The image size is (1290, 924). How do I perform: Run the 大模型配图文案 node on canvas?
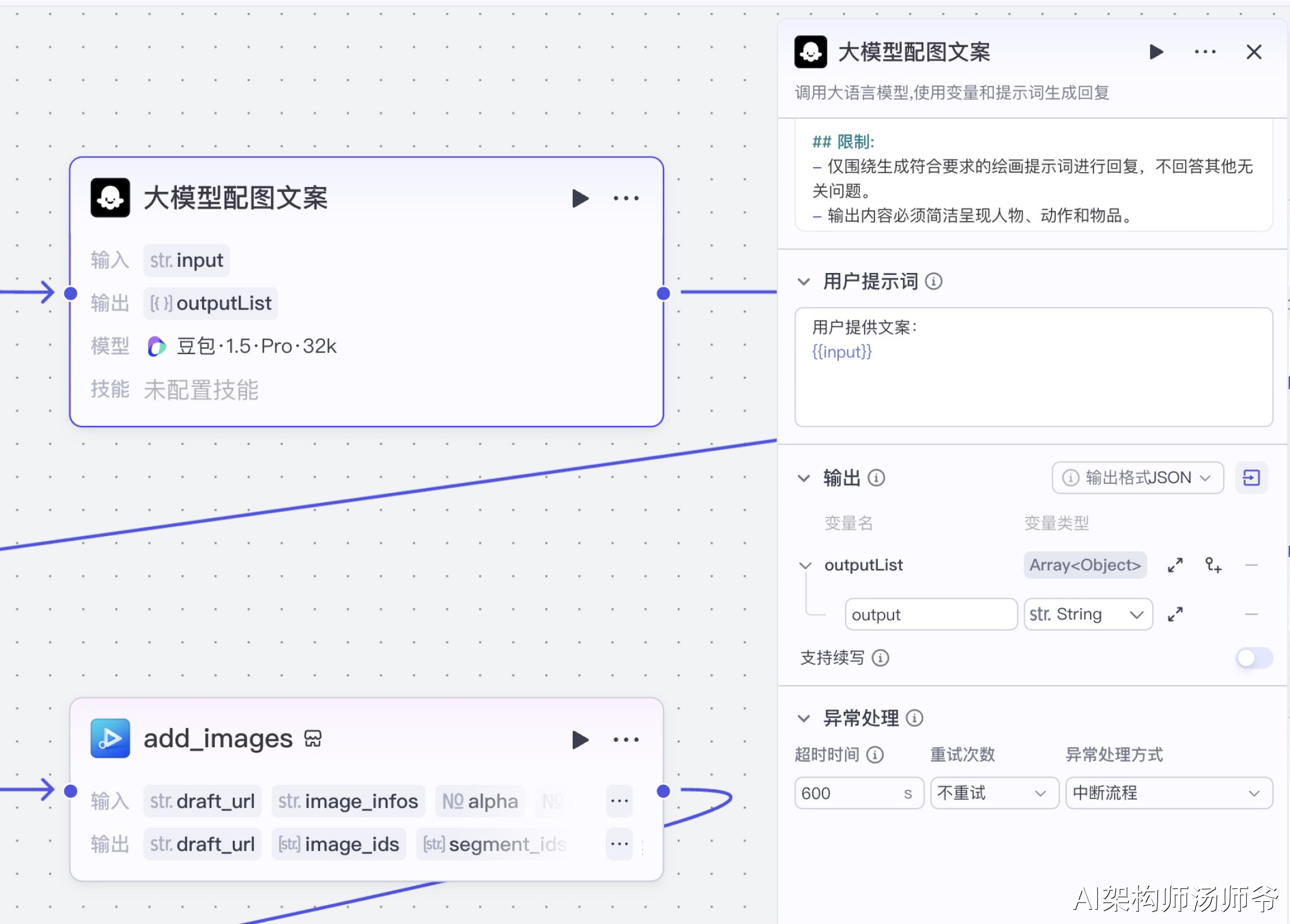[x=580, y=198]
